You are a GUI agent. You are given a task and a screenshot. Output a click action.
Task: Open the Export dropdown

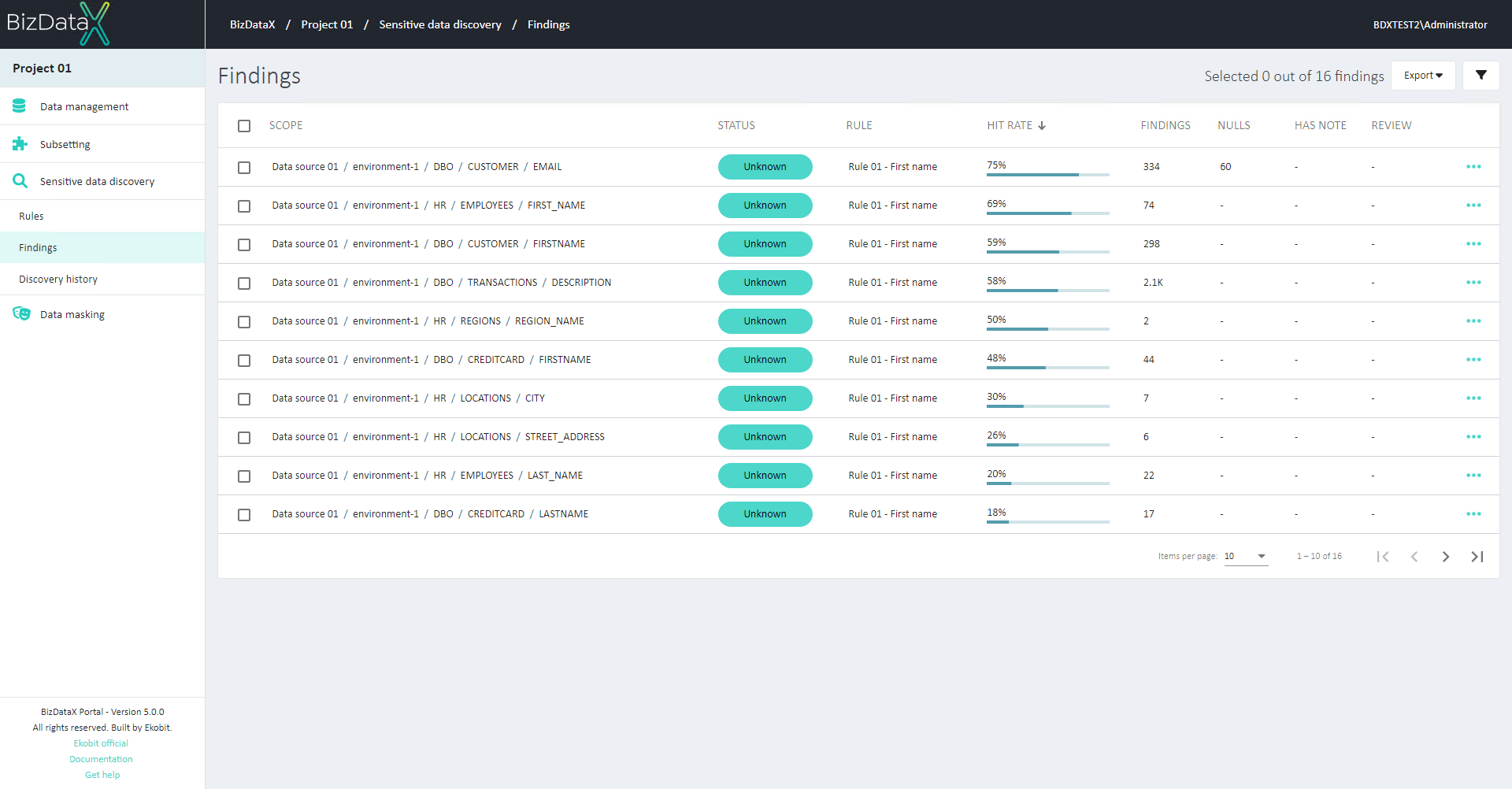click(x=1423, y=76)
